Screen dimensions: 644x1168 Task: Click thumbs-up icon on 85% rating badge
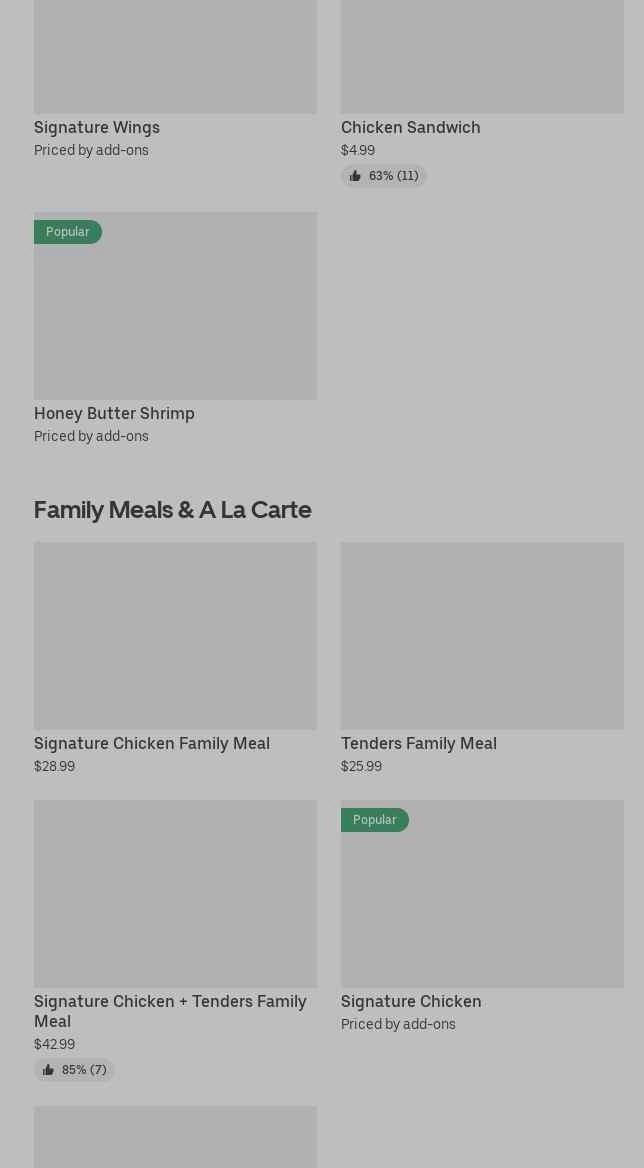click(x=48, y=1070)
